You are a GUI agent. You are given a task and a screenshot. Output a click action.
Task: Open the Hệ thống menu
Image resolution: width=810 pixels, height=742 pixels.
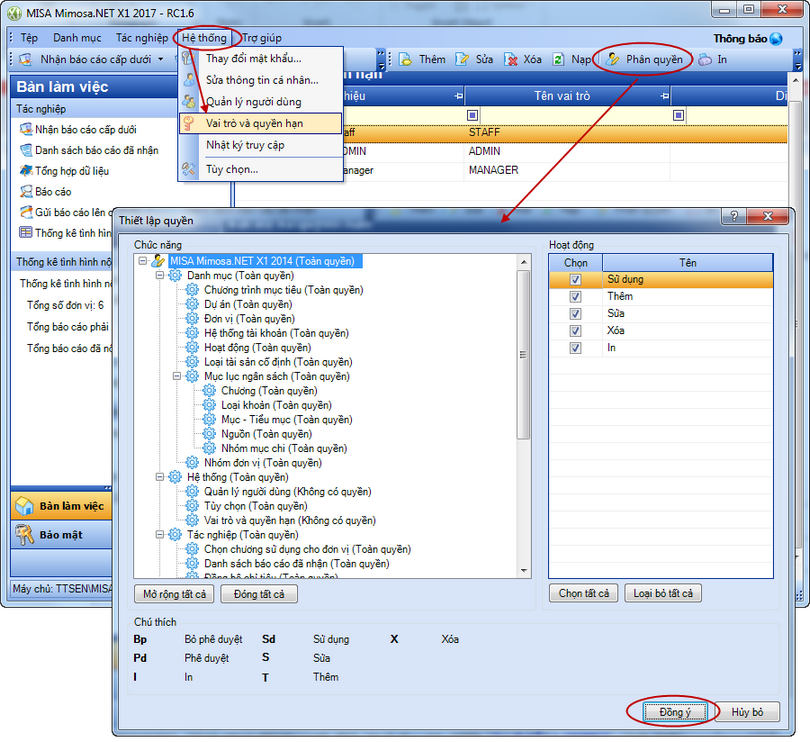204,38
